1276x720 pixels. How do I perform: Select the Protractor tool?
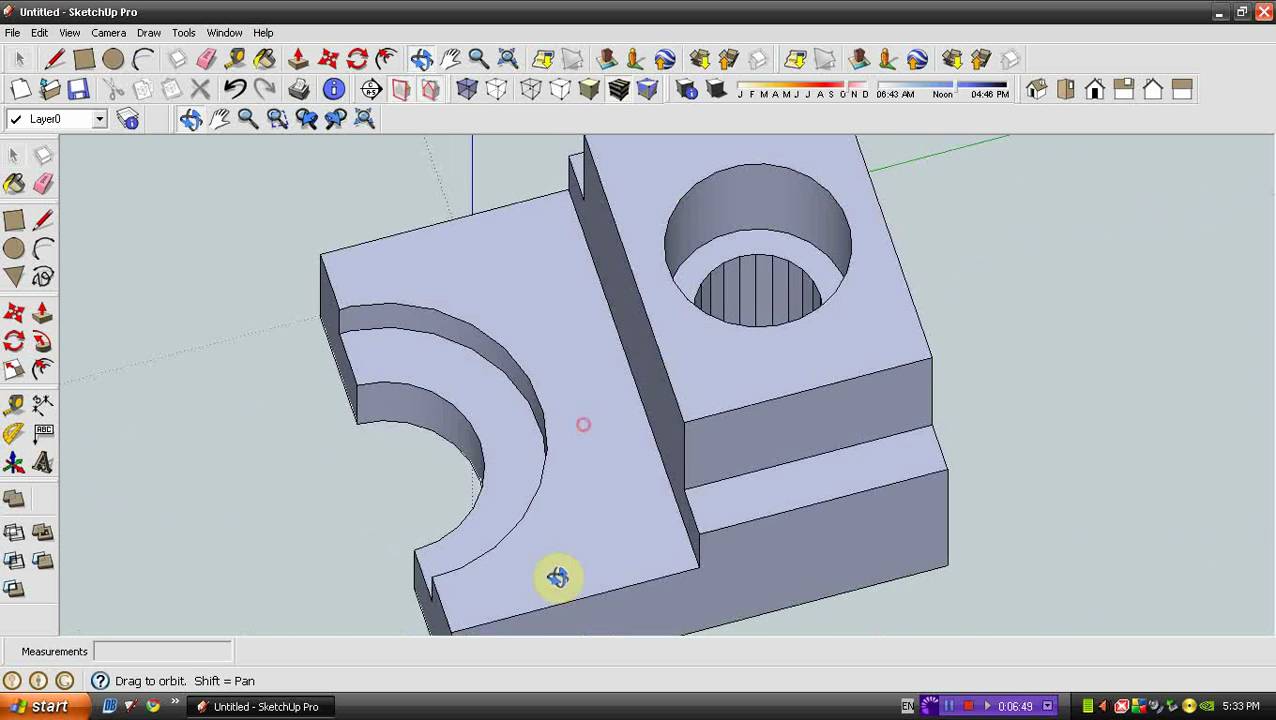(x=14, y=434)
